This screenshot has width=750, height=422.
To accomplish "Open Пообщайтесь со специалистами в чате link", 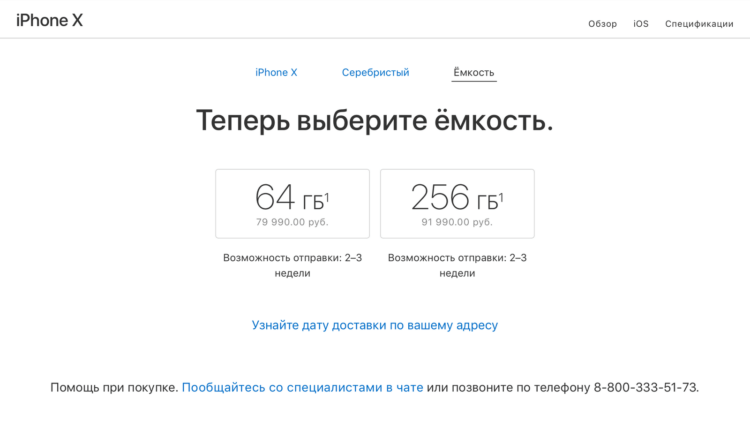I will [302, 387].
